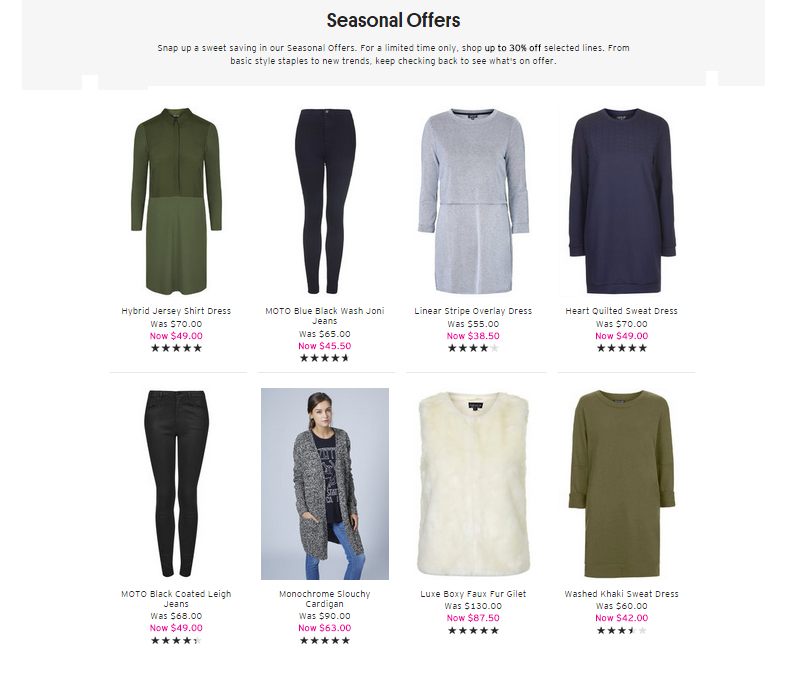Select the Linear Stripe Overlay Dress title
801x686 pixels.
pyautogui.click(x=473, y=311)
